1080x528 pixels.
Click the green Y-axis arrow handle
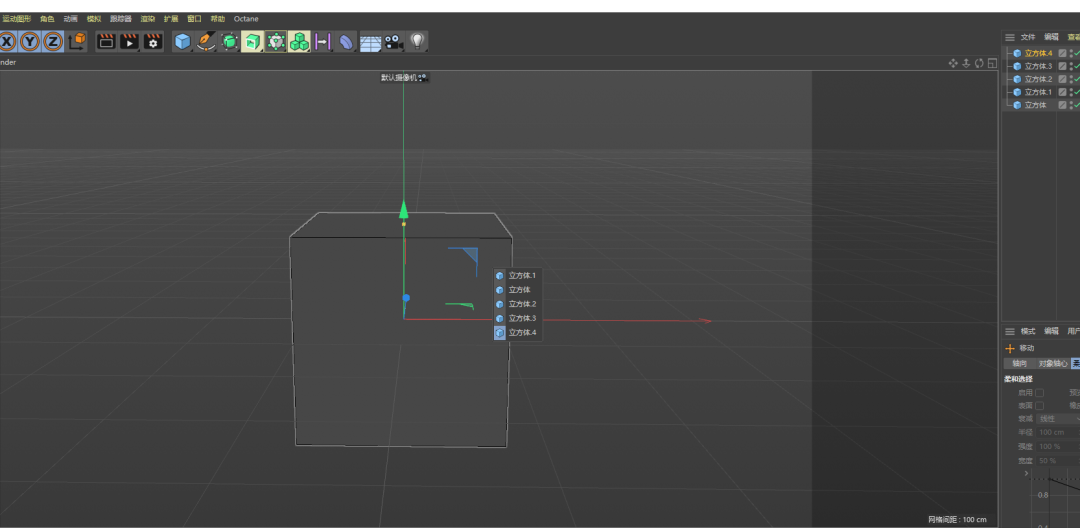click(404, 209)
